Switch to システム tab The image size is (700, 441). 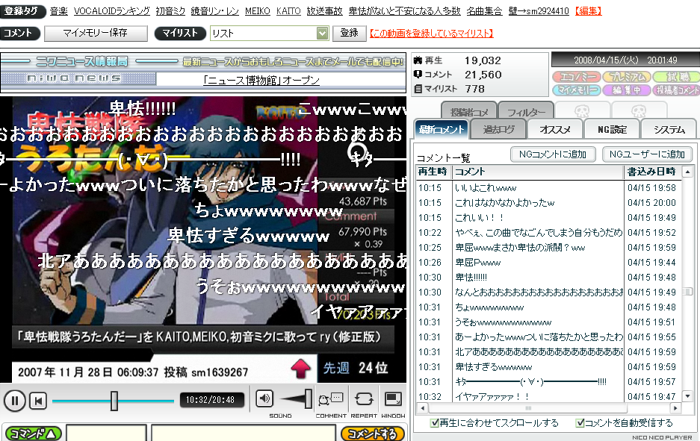click(669, 130)
